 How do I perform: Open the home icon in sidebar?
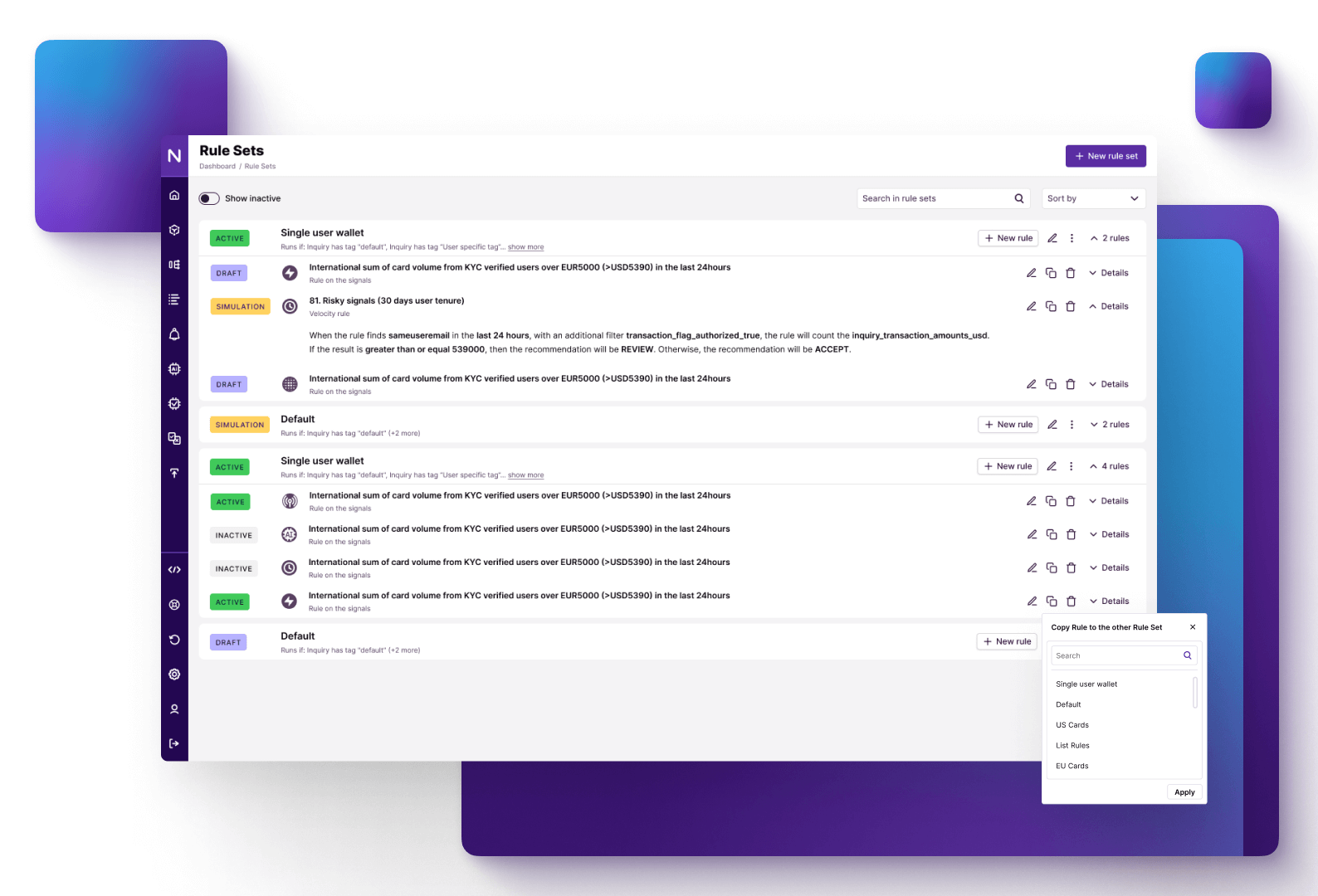[x=174, y=196]
